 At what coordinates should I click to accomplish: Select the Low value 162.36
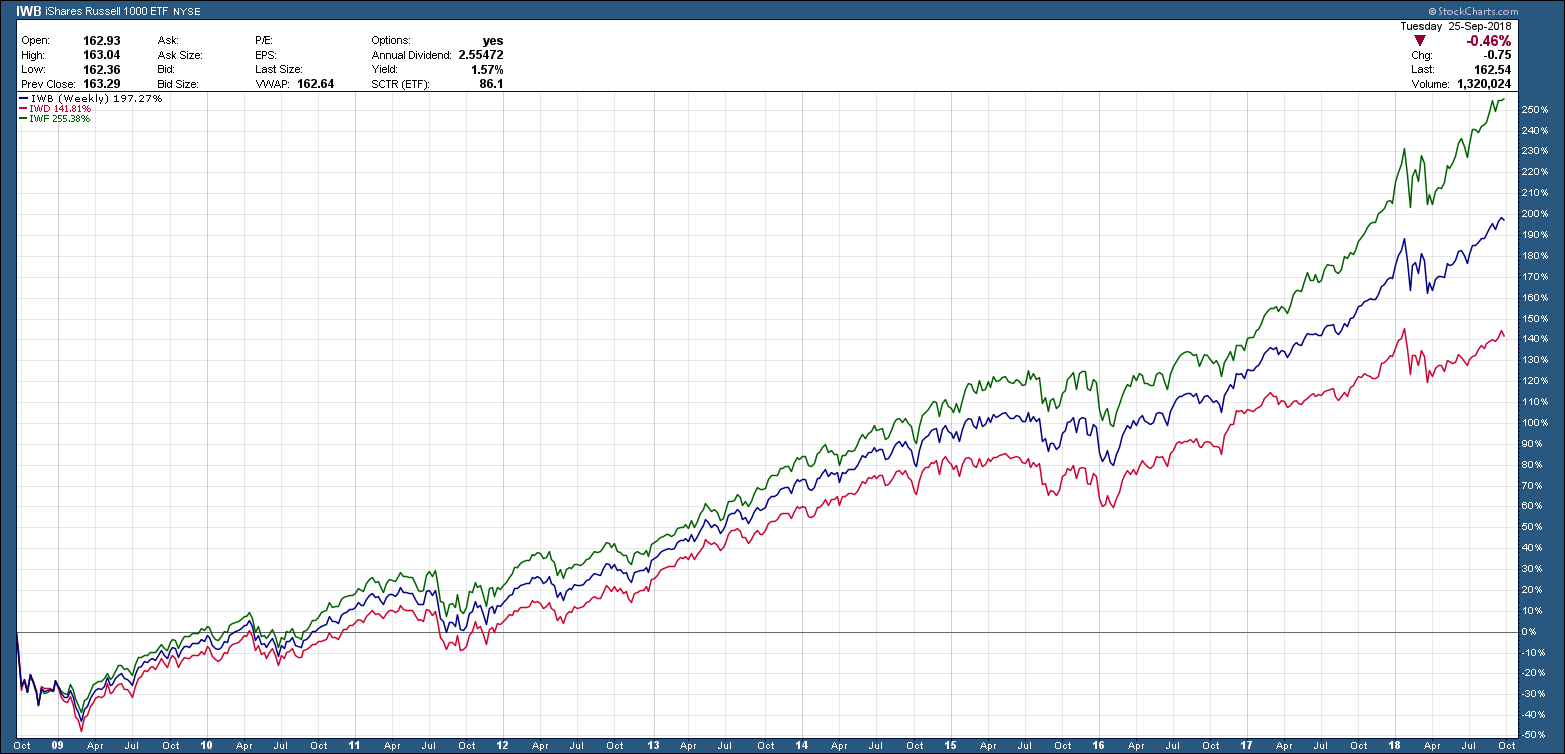point(103,70)
